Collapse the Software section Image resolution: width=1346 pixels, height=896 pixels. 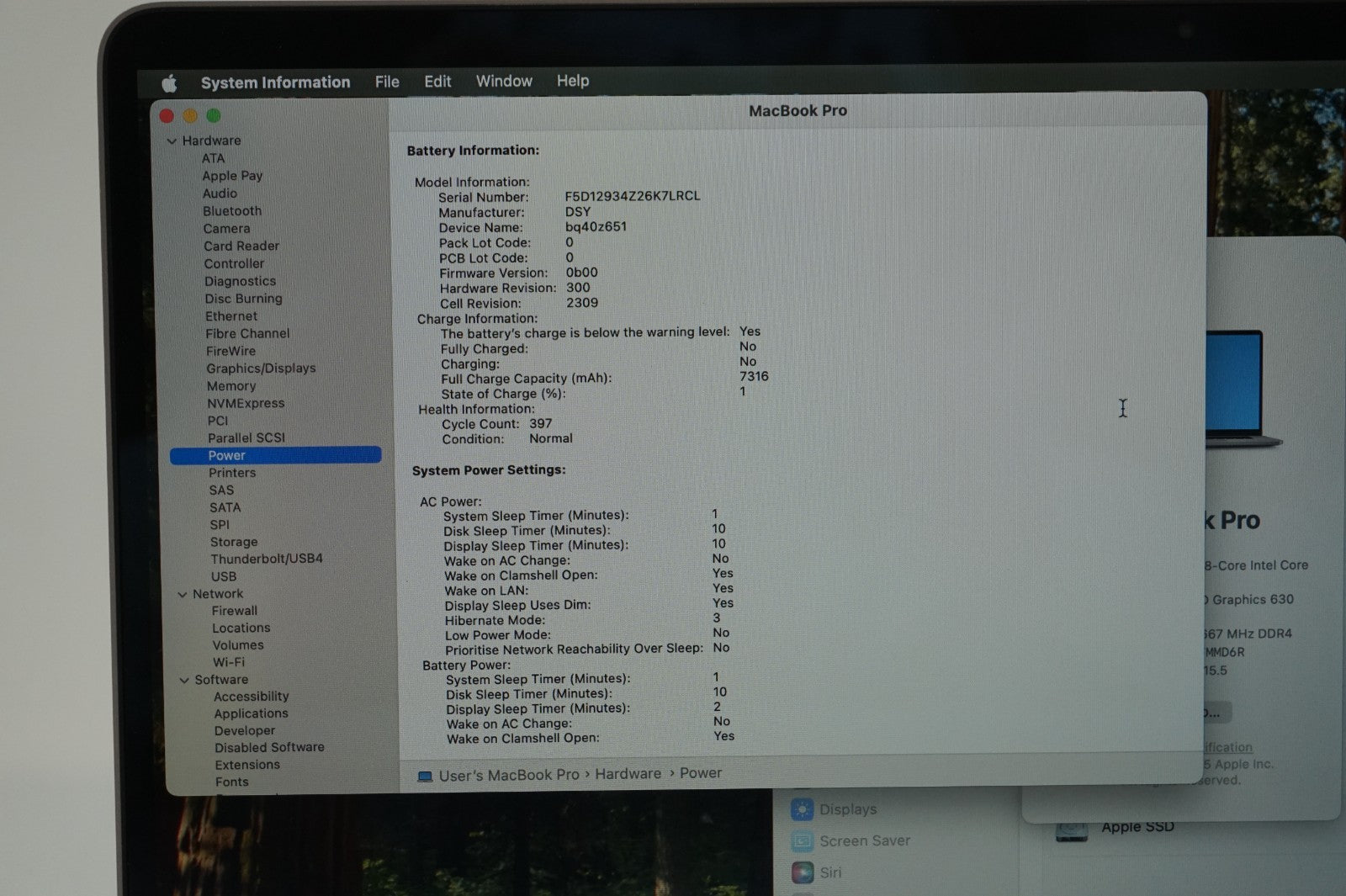pos(183,681)
